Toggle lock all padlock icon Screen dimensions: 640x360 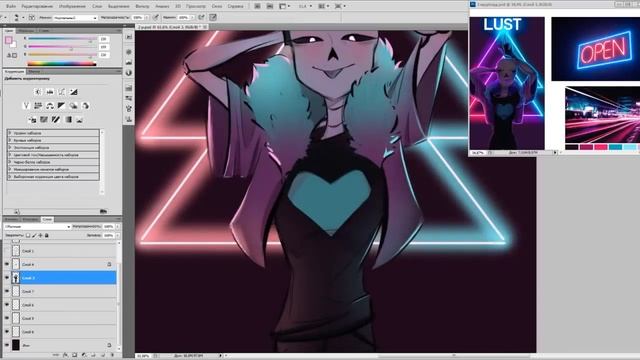[47, 236]
